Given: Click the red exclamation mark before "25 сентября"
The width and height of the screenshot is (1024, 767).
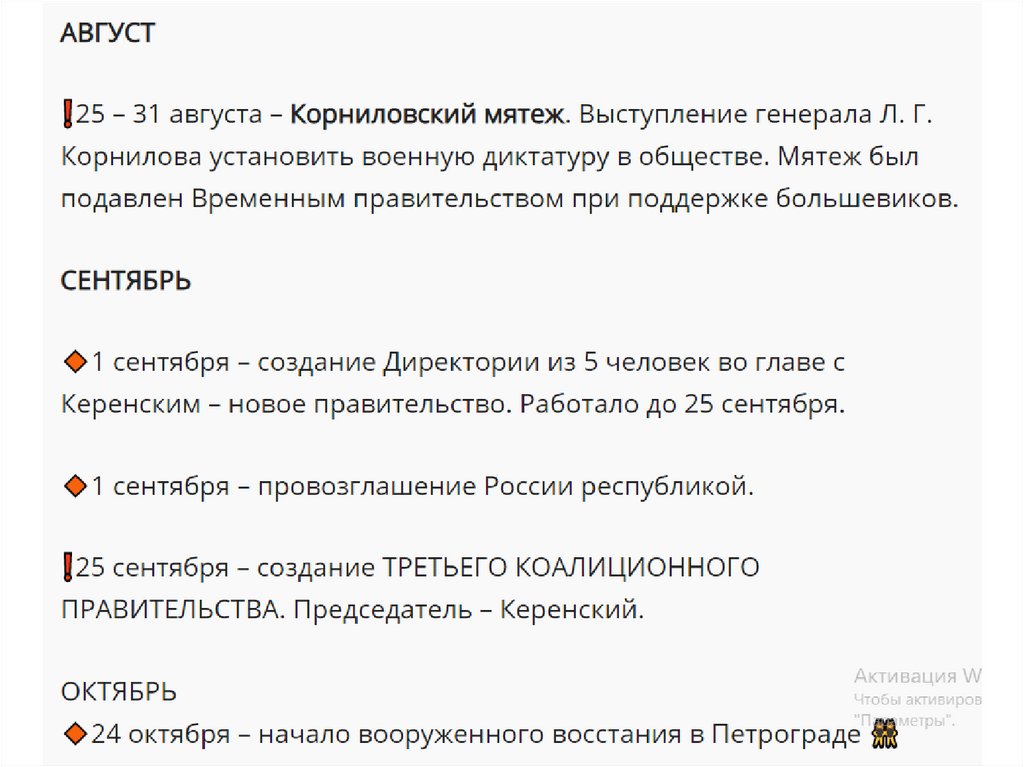Looking at the screenshot, I should (67, 568).
